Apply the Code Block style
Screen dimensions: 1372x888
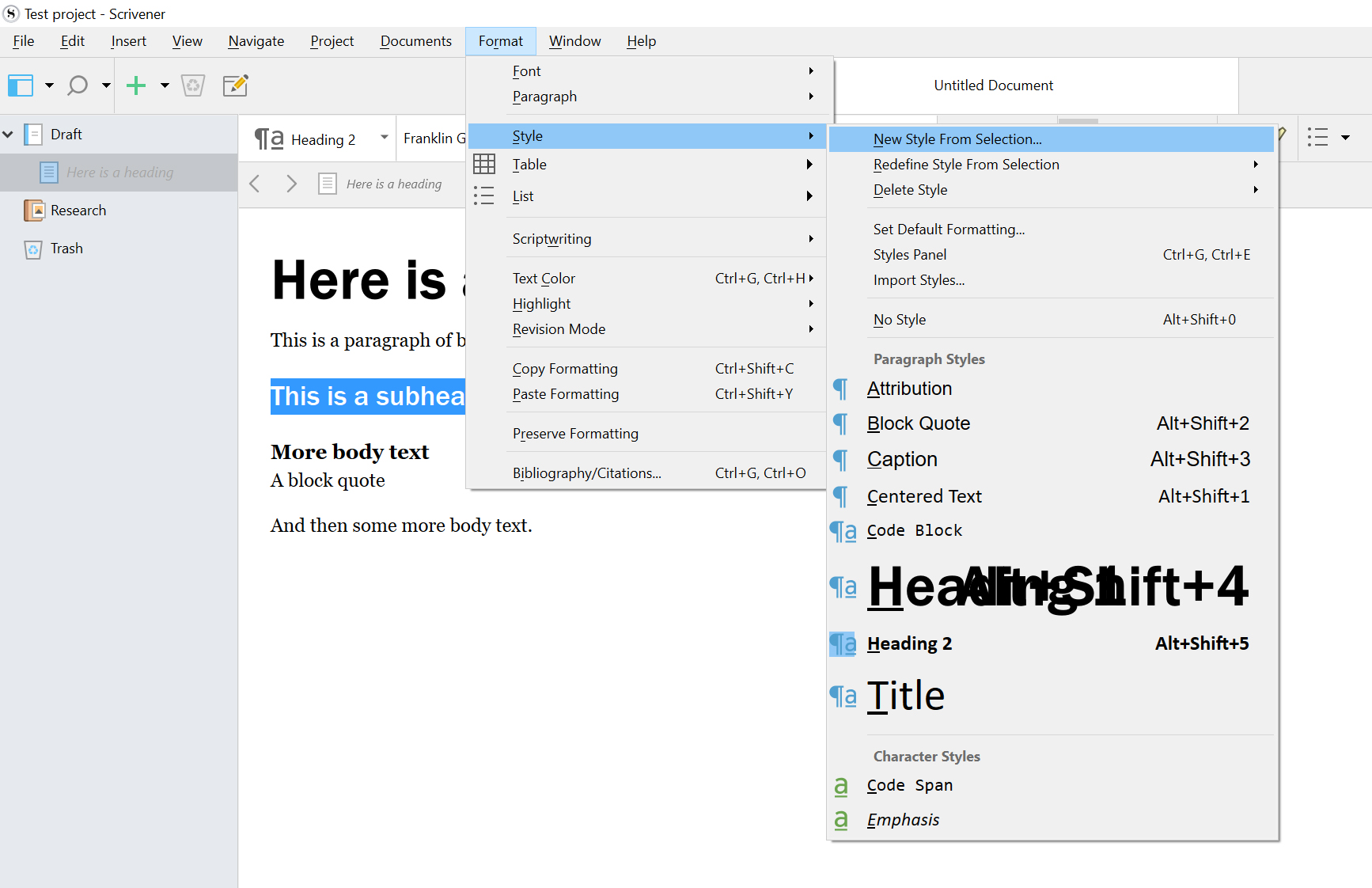(x=1052, y=531)
